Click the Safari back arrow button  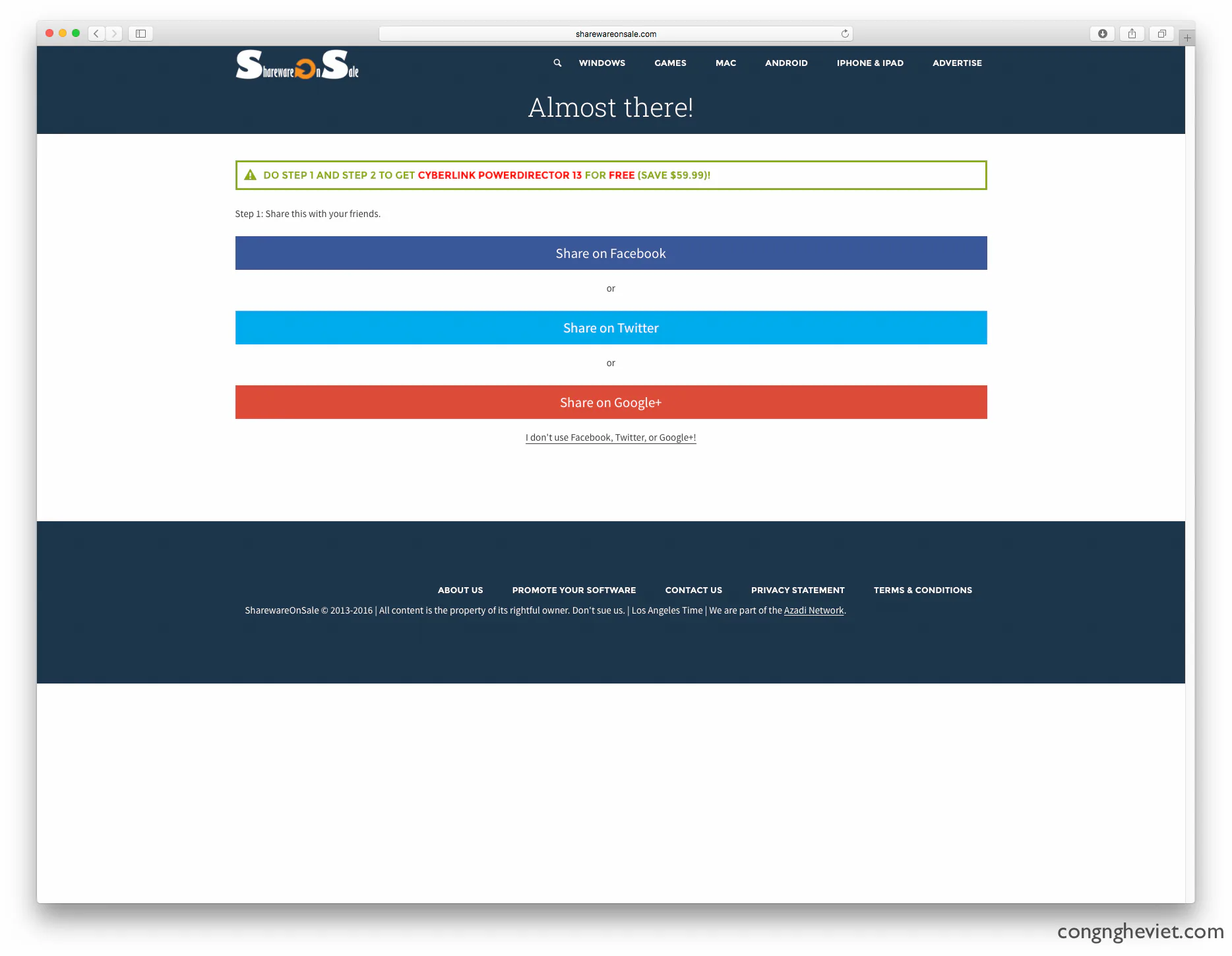click(96, 34)
